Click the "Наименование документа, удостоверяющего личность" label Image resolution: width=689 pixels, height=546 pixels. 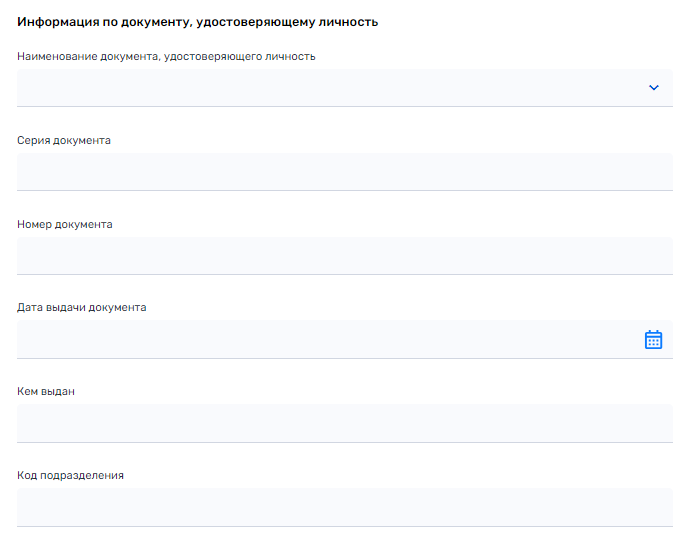click(166, 57)
